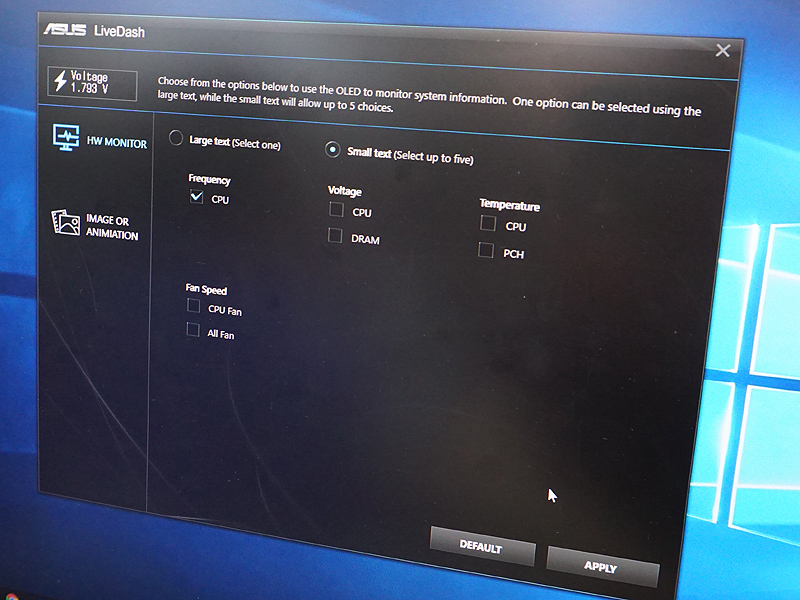Click the APPLY button
The image size is (800, 600).
tap(602, 567)
